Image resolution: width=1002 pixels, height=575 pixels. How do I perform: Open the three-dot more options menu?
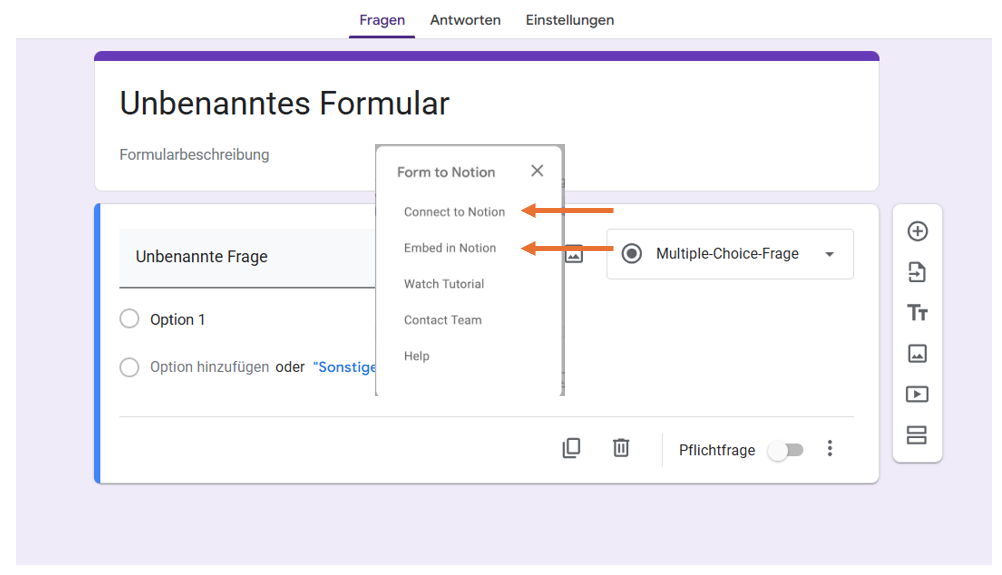(829, 449)
